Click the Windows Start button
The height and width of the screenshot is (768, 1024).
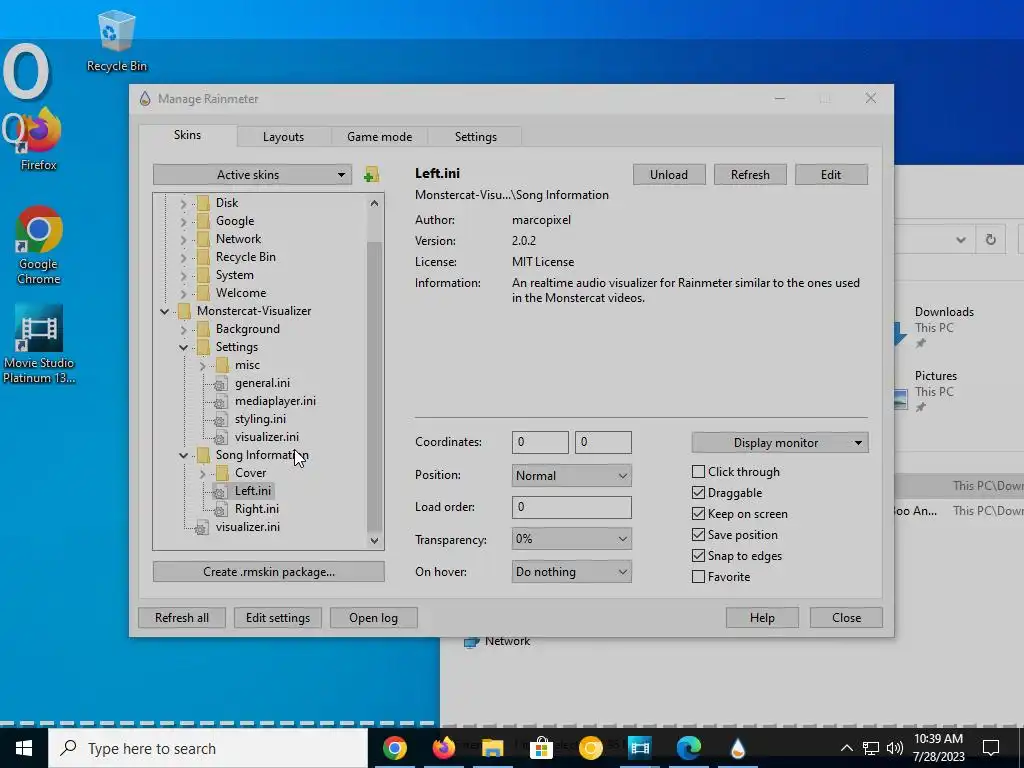[x=24, y=748]
